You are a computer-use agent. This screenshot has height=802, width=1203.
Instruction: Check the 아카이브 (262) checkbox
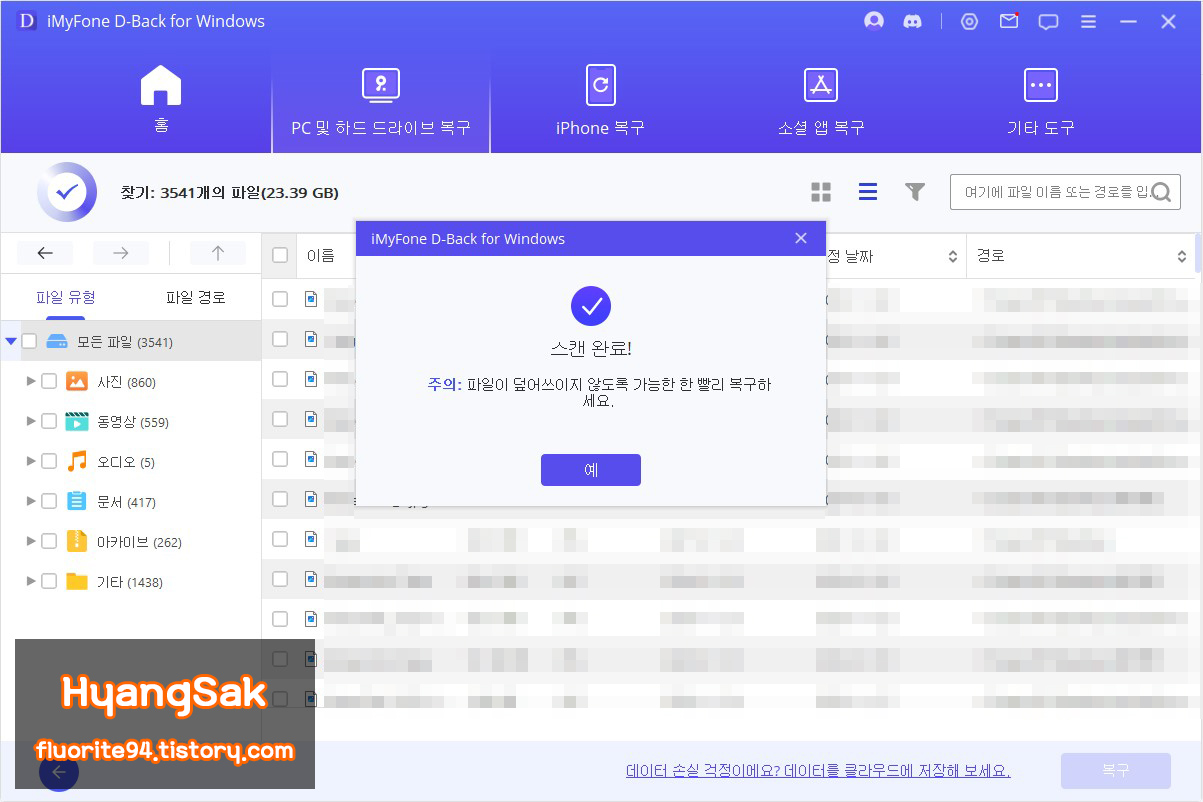[49, 541]
